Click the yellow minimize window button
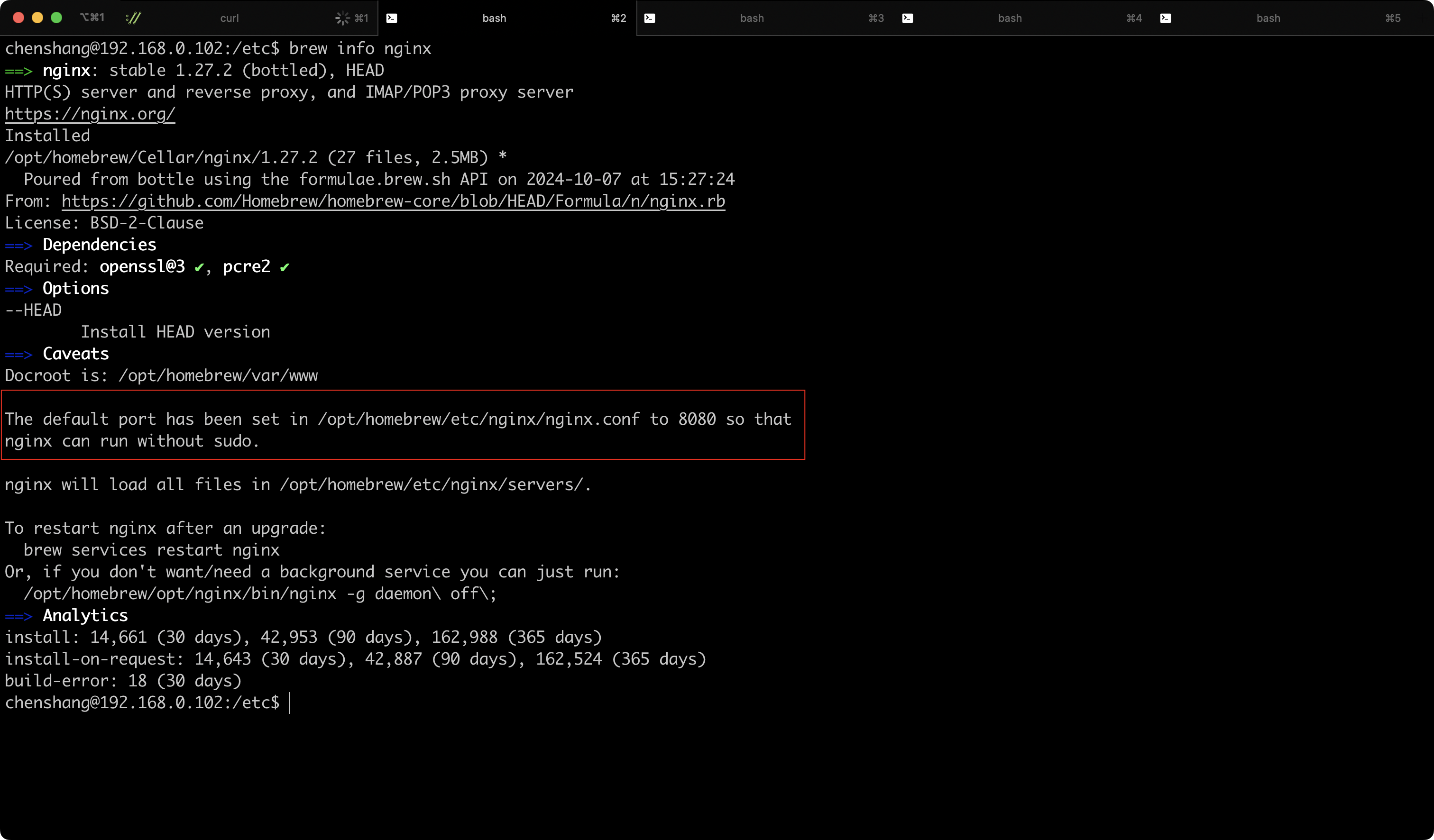The image size is (1434, 840). coord(37,18)
